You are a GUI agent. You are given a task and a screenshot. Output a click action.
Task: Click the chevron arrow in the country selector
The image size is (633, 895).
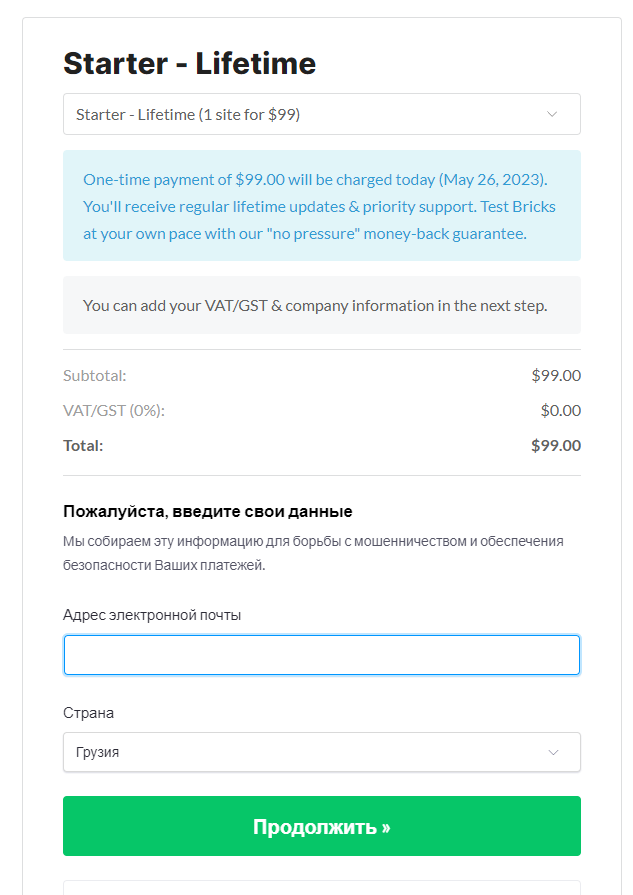click(553, 752)
